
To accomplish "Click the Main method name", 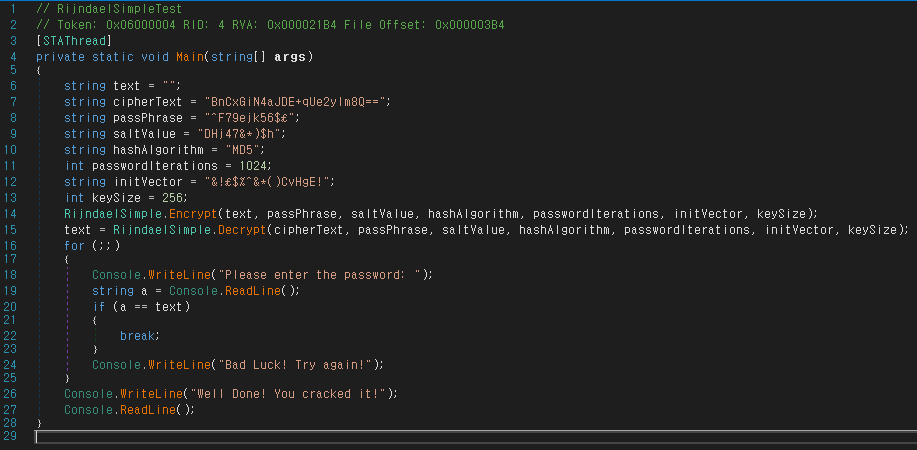I will 188,57.
